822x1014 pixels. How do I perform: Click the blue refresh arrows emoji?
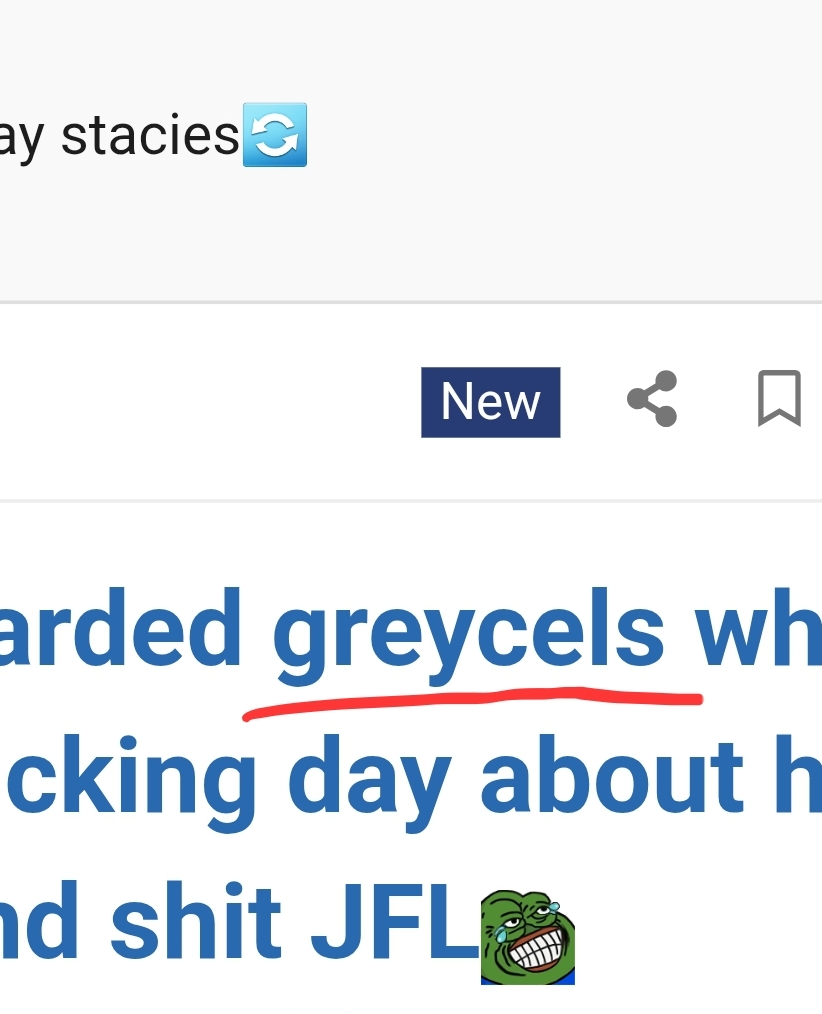point(275,135)
